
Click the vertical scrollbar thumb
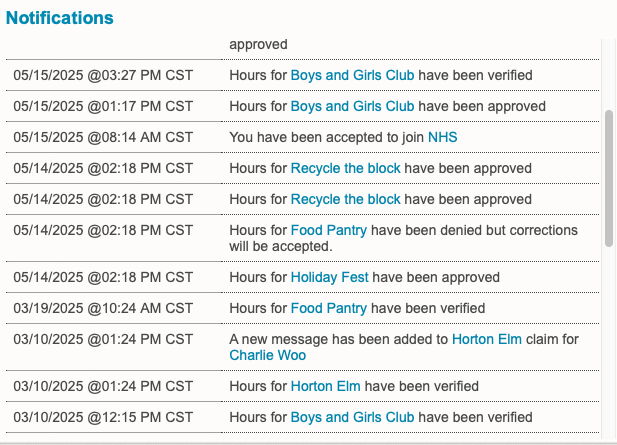[609, 178]
